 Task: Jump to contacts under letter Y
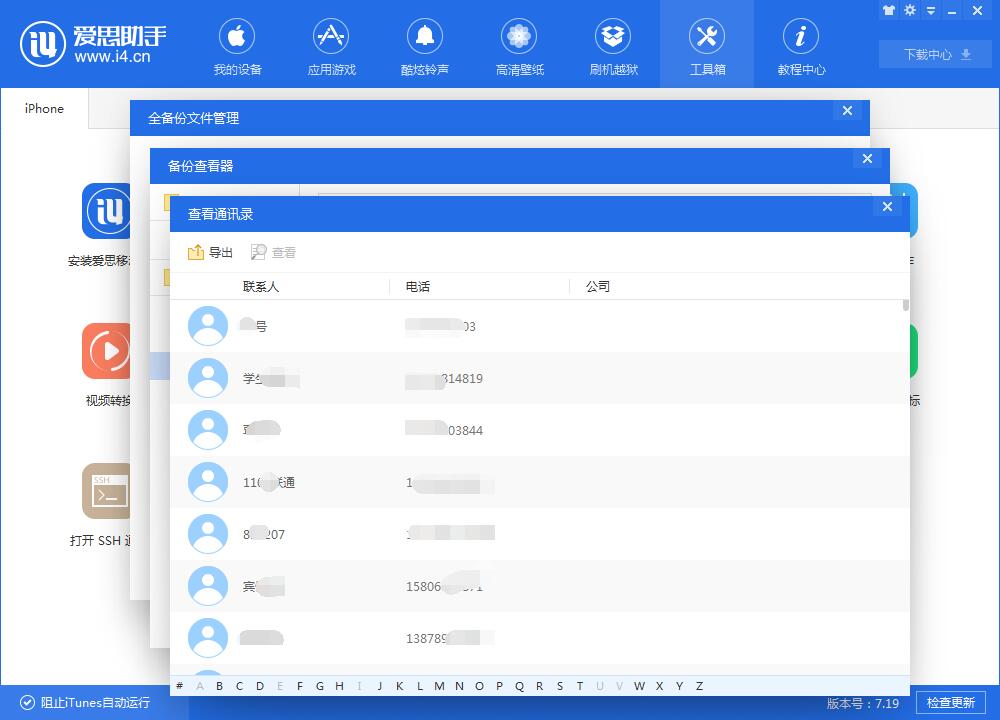click(679, 686)
